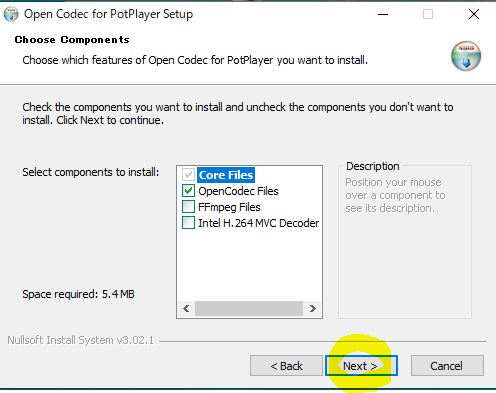This screenshot has height=393, width=496.
Task: Cancel the installation
Action: (x=447, y=366)
